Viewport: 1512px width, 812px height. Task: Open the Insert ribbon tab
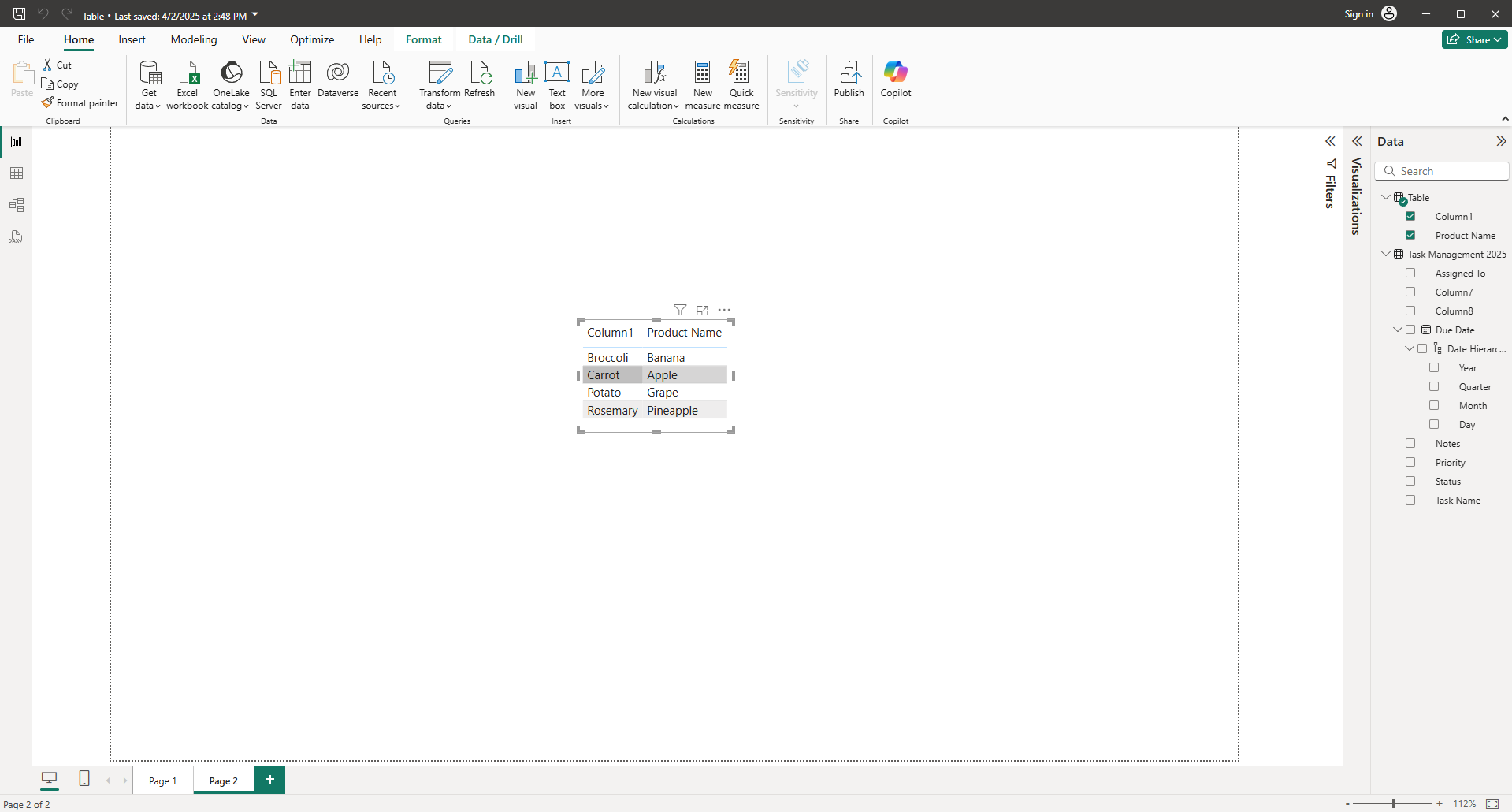pos(132,39)
